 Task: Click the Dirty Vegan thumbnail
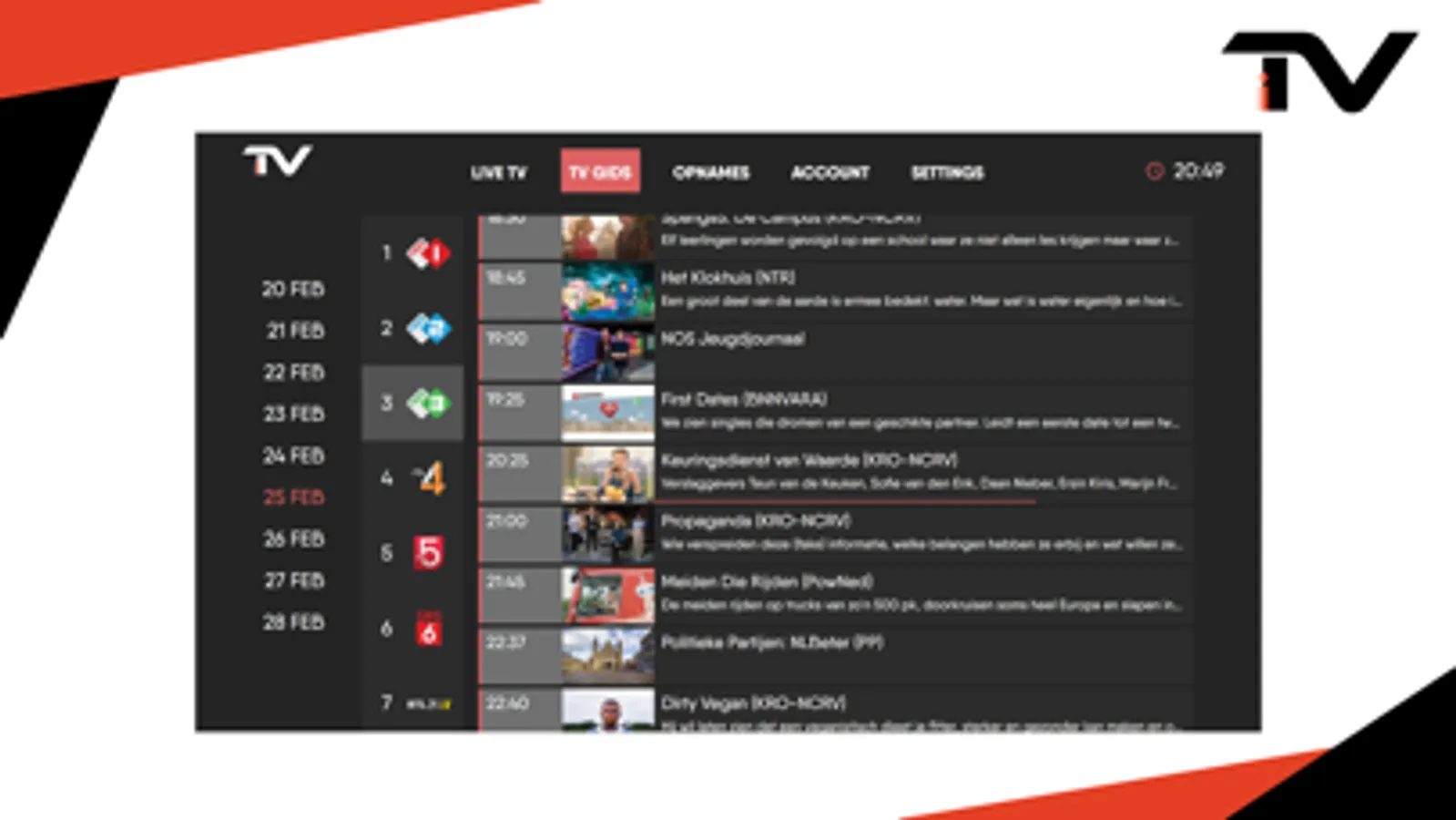607,710
